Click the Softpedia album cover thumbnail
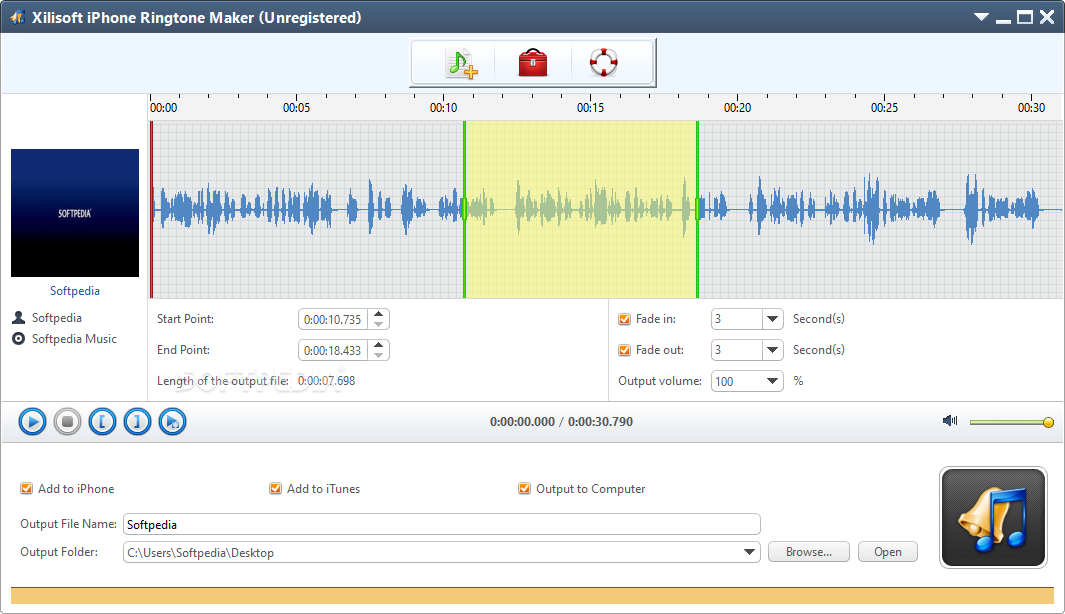The width and height of the screenshot is (1065, 614). (75, 213)
